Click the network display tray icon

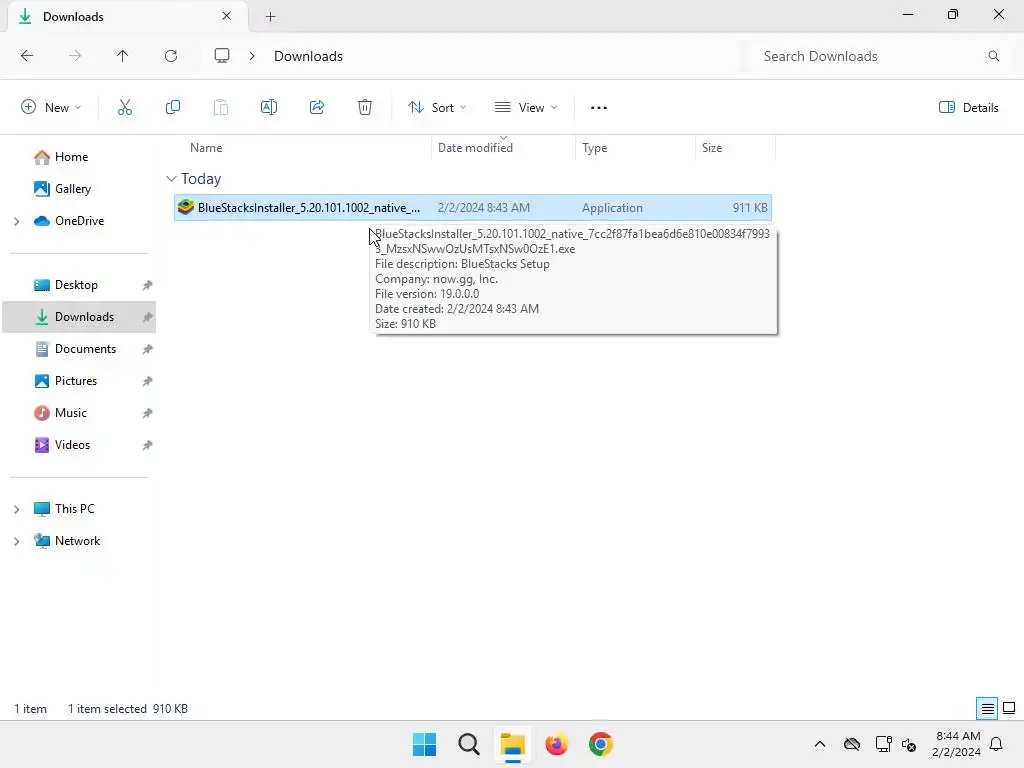(x=883, y=744)
